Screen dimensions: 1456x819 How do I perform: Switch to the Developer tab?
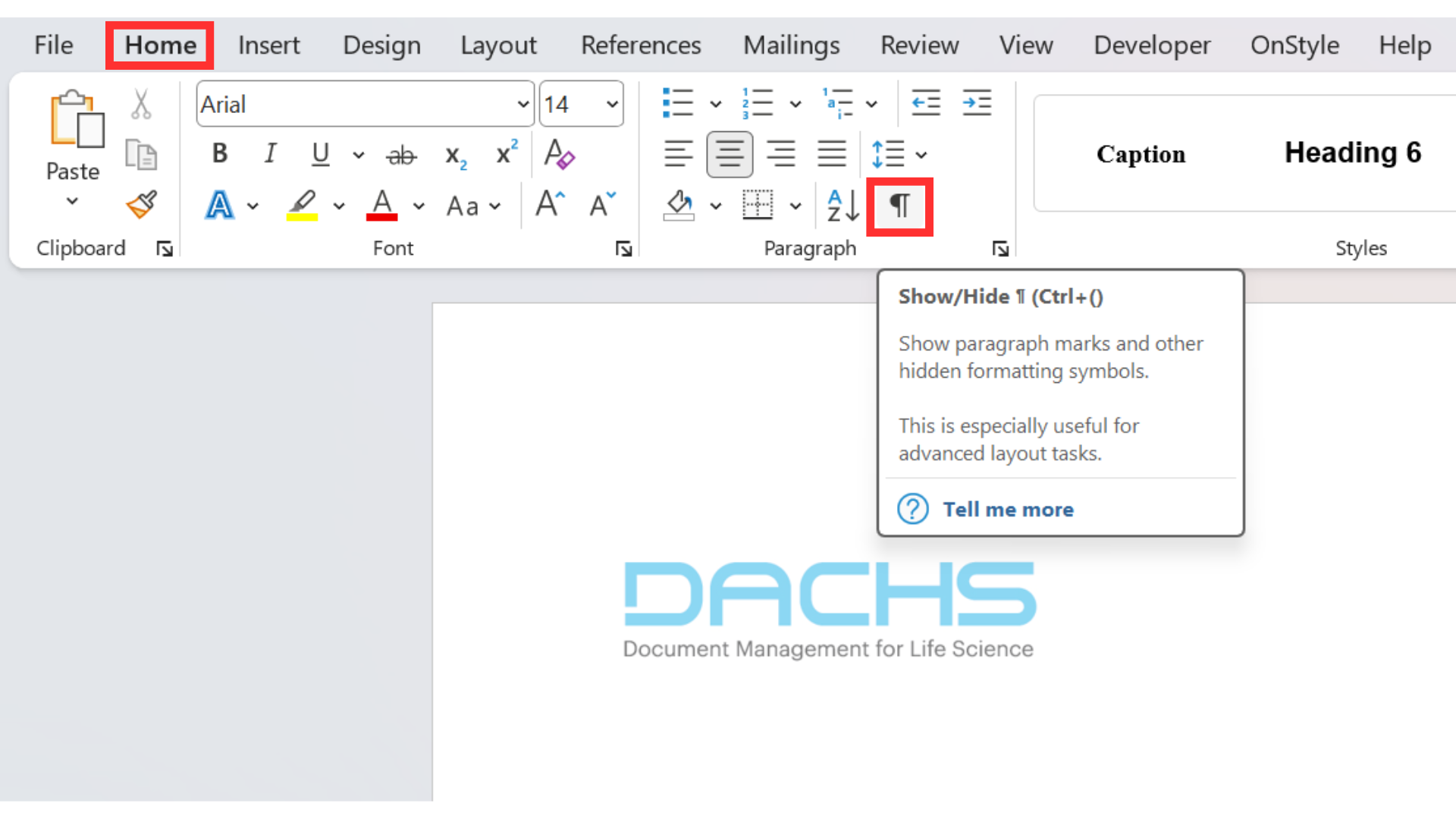1152,45
